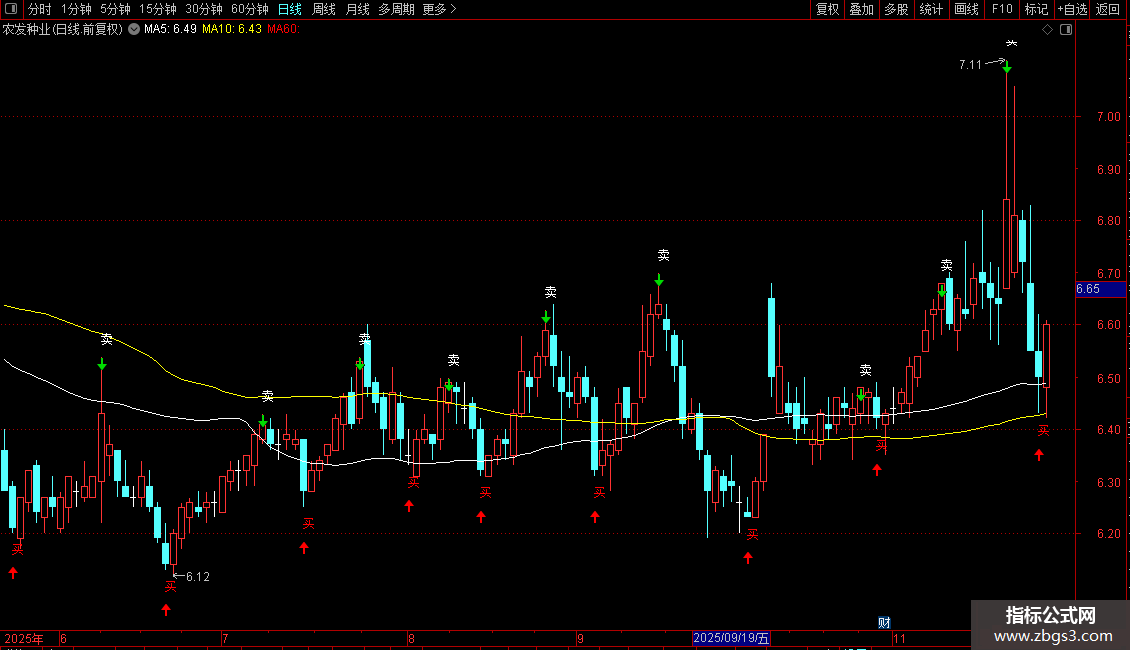Viewport: 1130px width, 650px height.
Task: Select the 30分钟 period tab
Action: (x=204, y=9)
